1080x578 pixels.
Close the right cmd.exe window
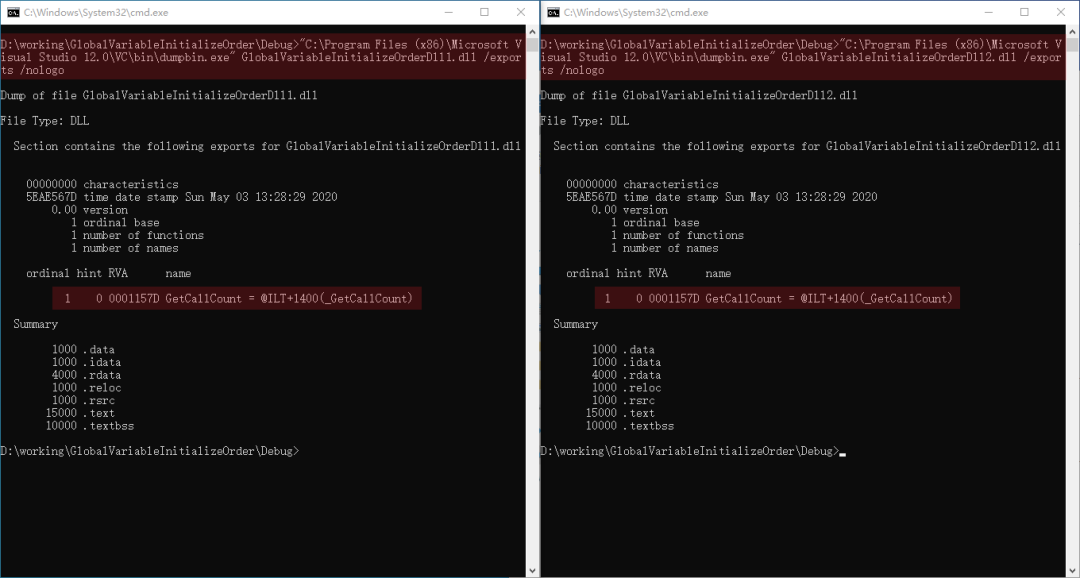click(1061, 12)
